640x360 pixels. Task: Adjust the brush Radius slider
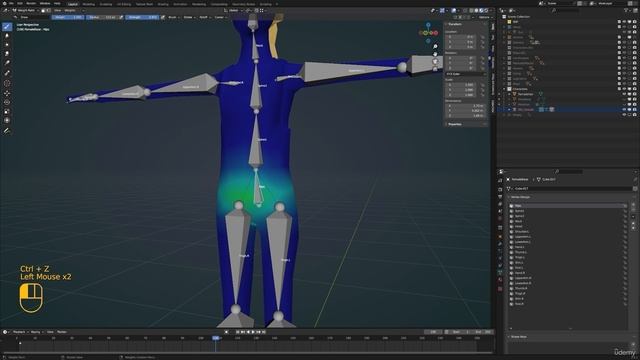pos(102,17)
